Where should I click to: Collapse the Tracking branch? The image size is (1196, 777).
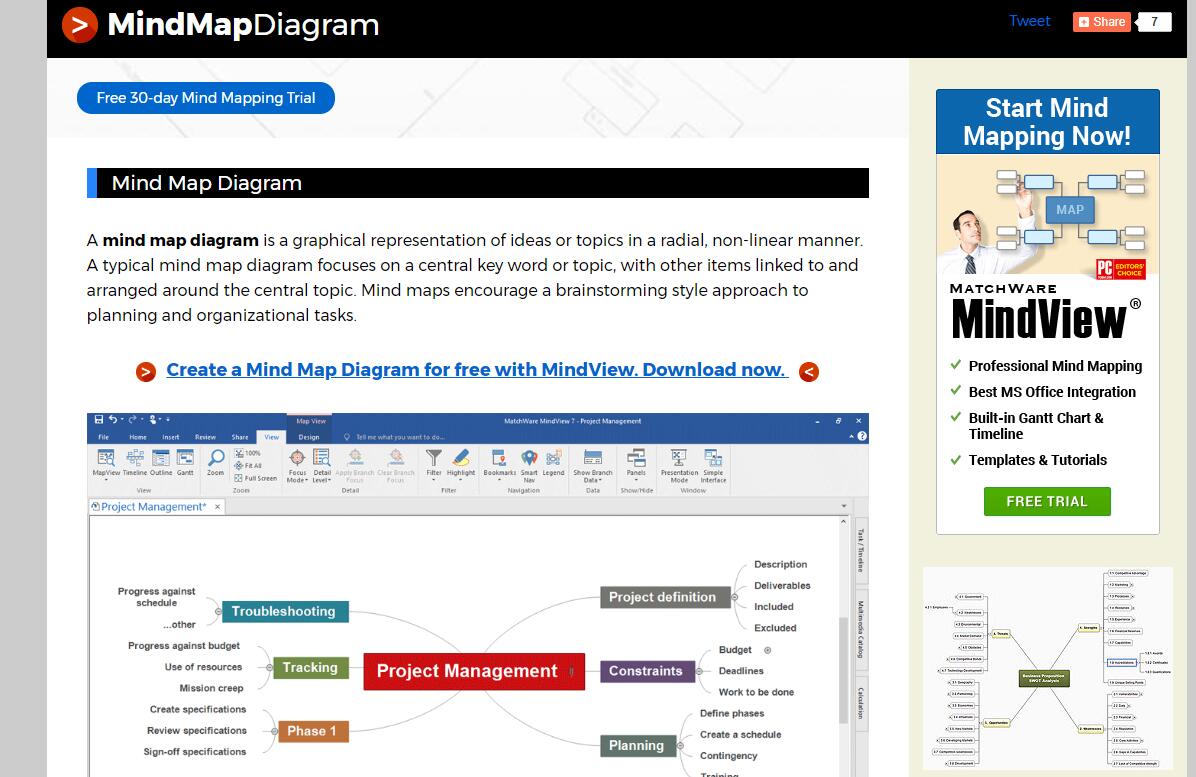(x=269, y=668)
